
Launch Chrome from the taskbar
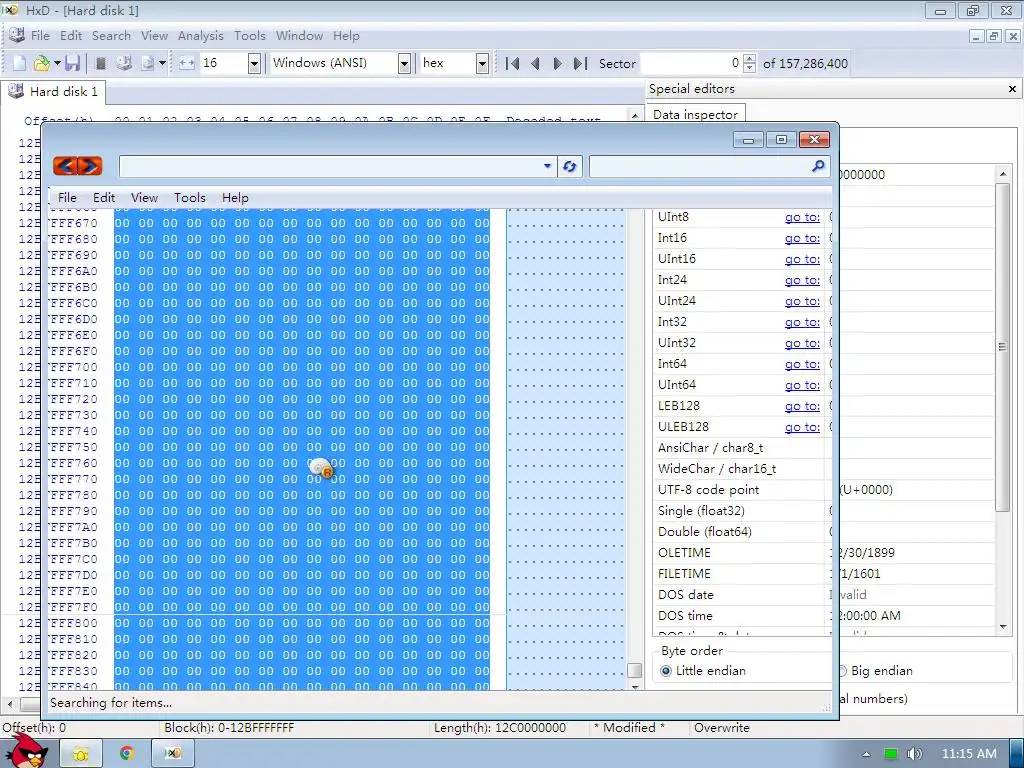126,754
